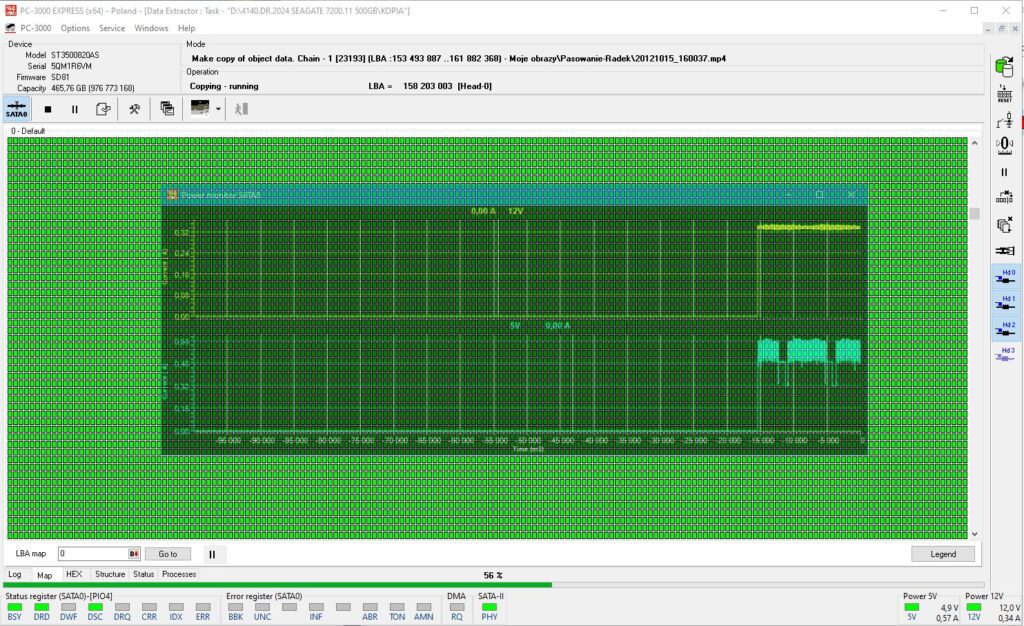Toggle head Hd 0 selection
1024x626 pixels.
[x=1005, y=276]
